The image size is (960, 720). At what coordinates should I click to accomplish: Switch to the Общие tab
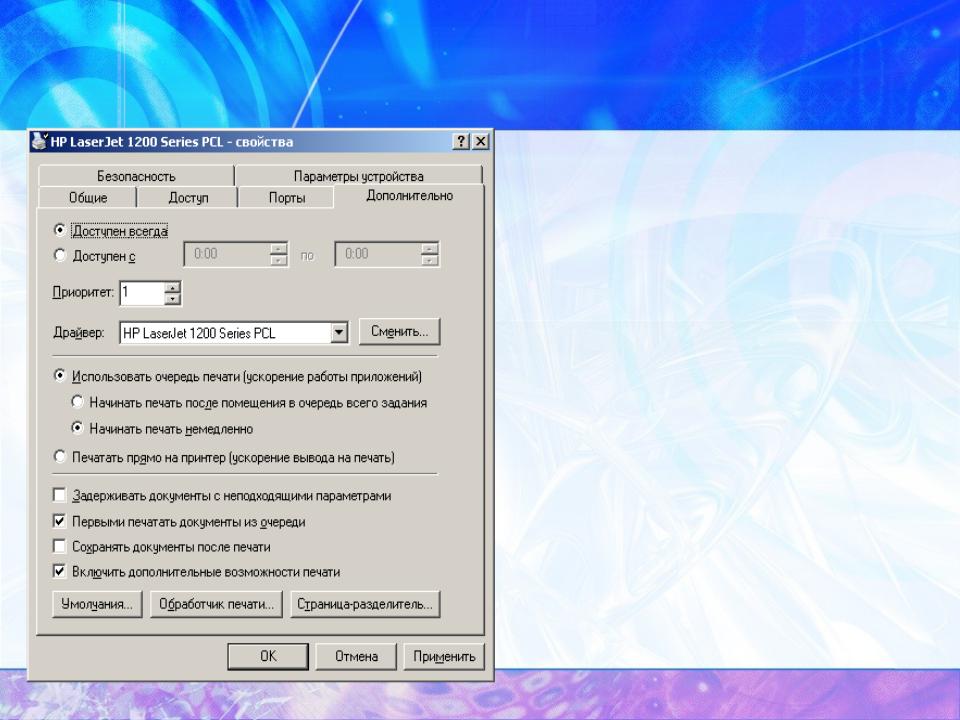pyautogui.click(x=88, y=198)
